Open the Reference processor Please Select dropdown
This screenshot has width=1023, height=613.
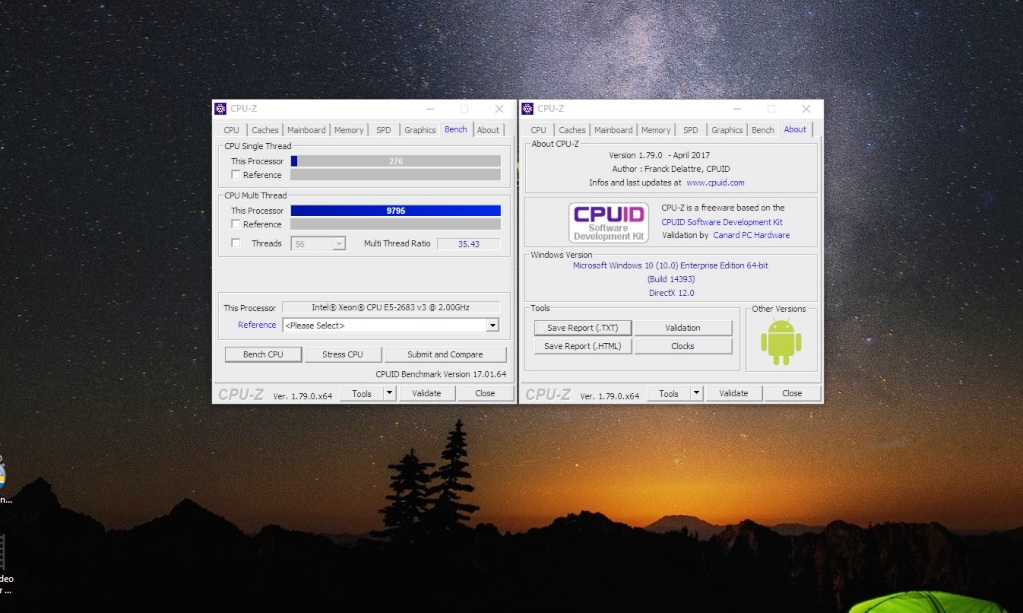(x=391, y=325)
